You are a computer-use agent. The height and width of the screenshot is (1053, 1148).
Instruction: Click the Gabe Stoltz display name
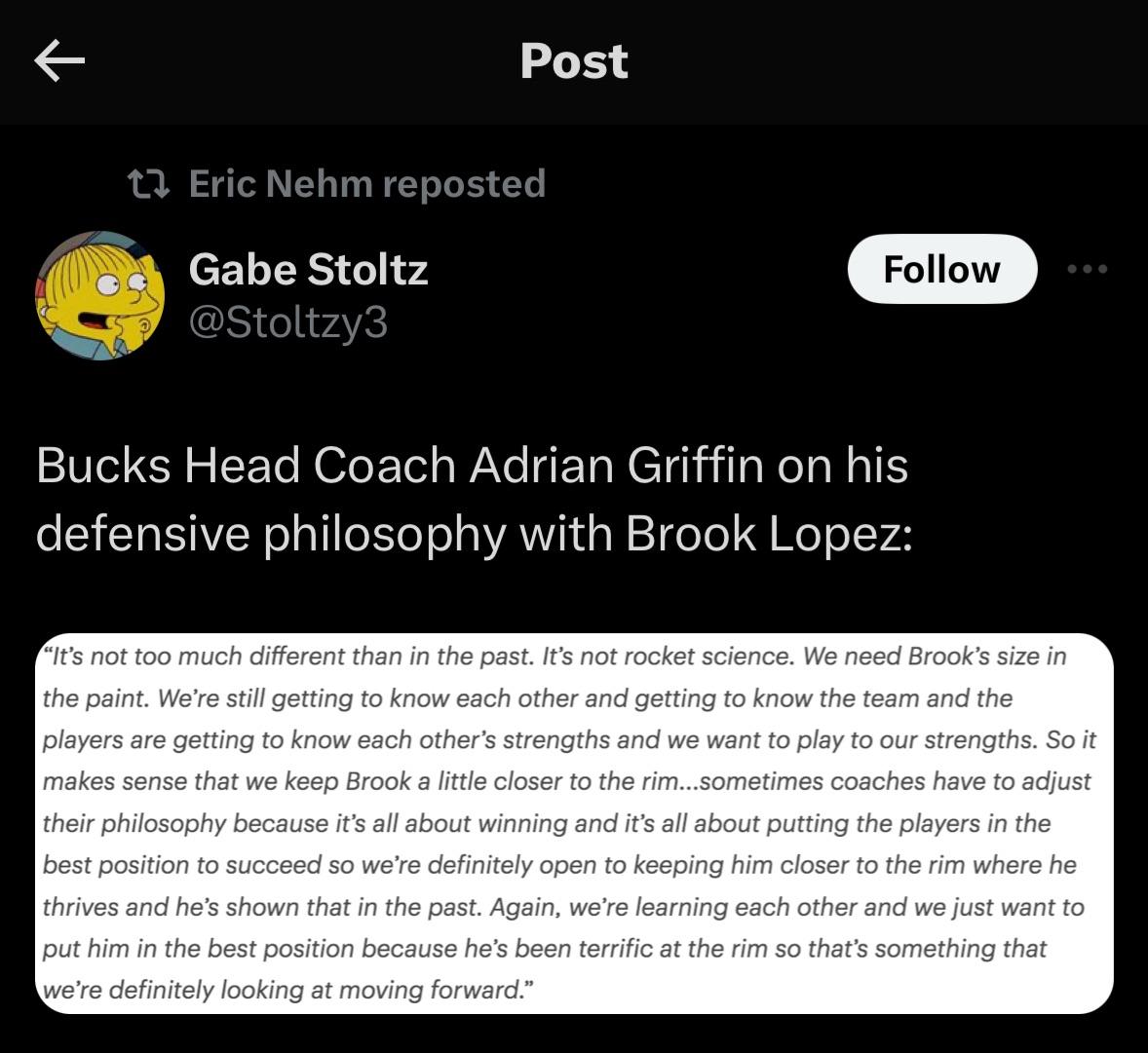(x=308, y=269)
